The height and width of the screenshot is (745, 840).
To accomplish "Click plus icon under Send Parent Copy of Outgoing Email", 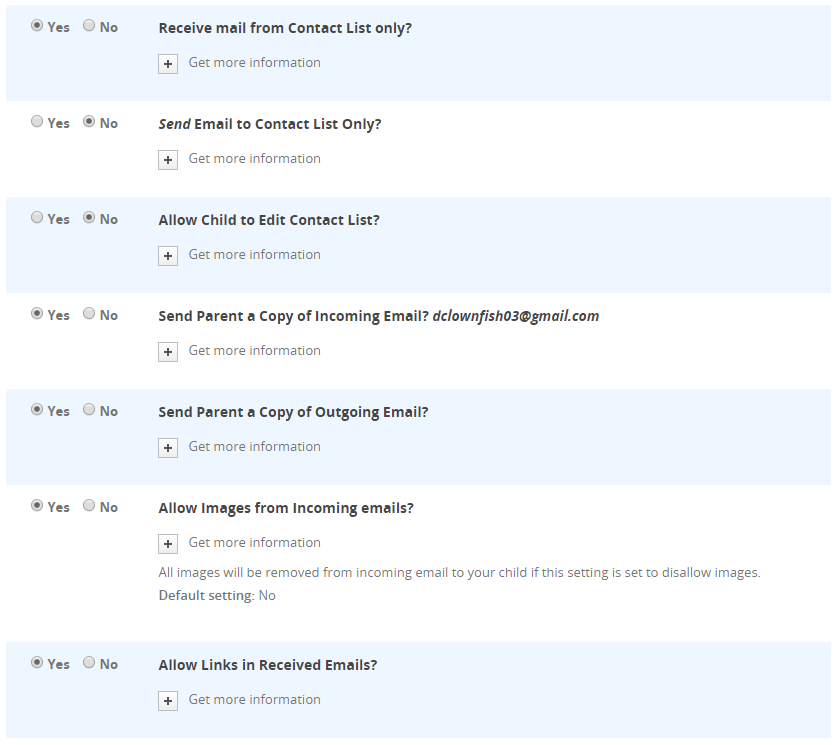I will [x=168, y=447].
